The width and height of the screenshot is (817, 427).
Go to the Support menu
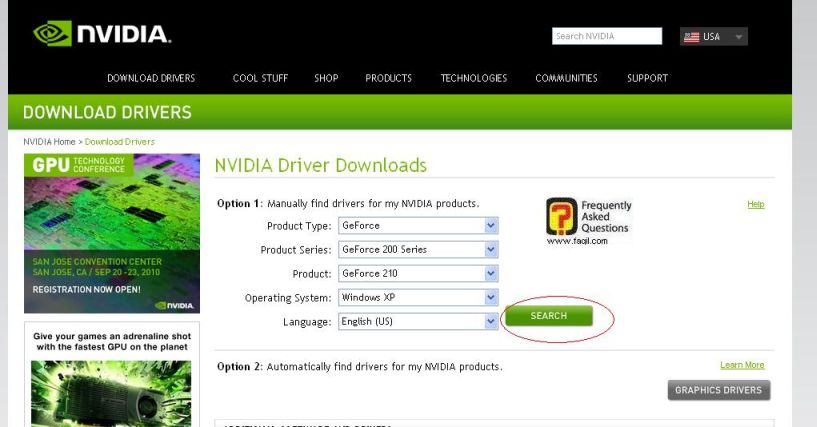pyautogui.click(x=647, y=78)
